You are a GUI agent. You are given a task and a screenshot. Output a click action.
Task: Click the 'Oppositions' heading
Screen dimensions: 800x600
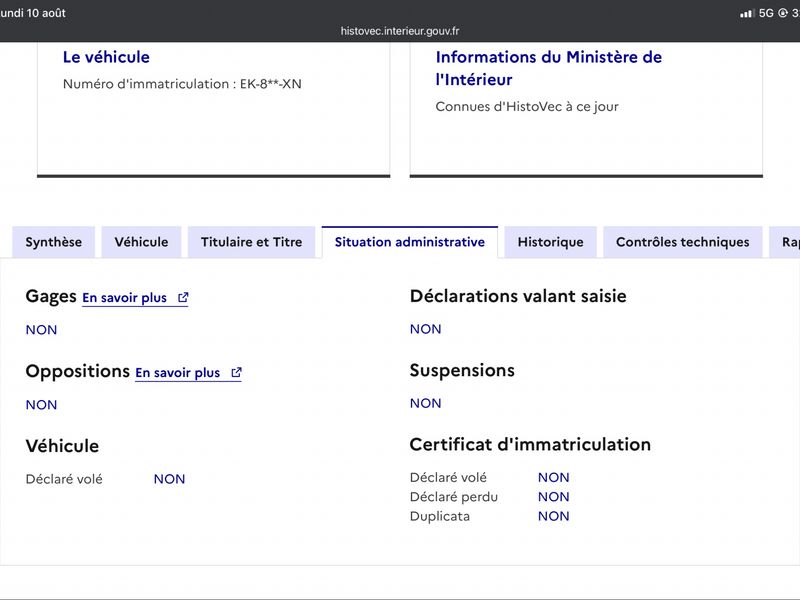click(78, 371)
